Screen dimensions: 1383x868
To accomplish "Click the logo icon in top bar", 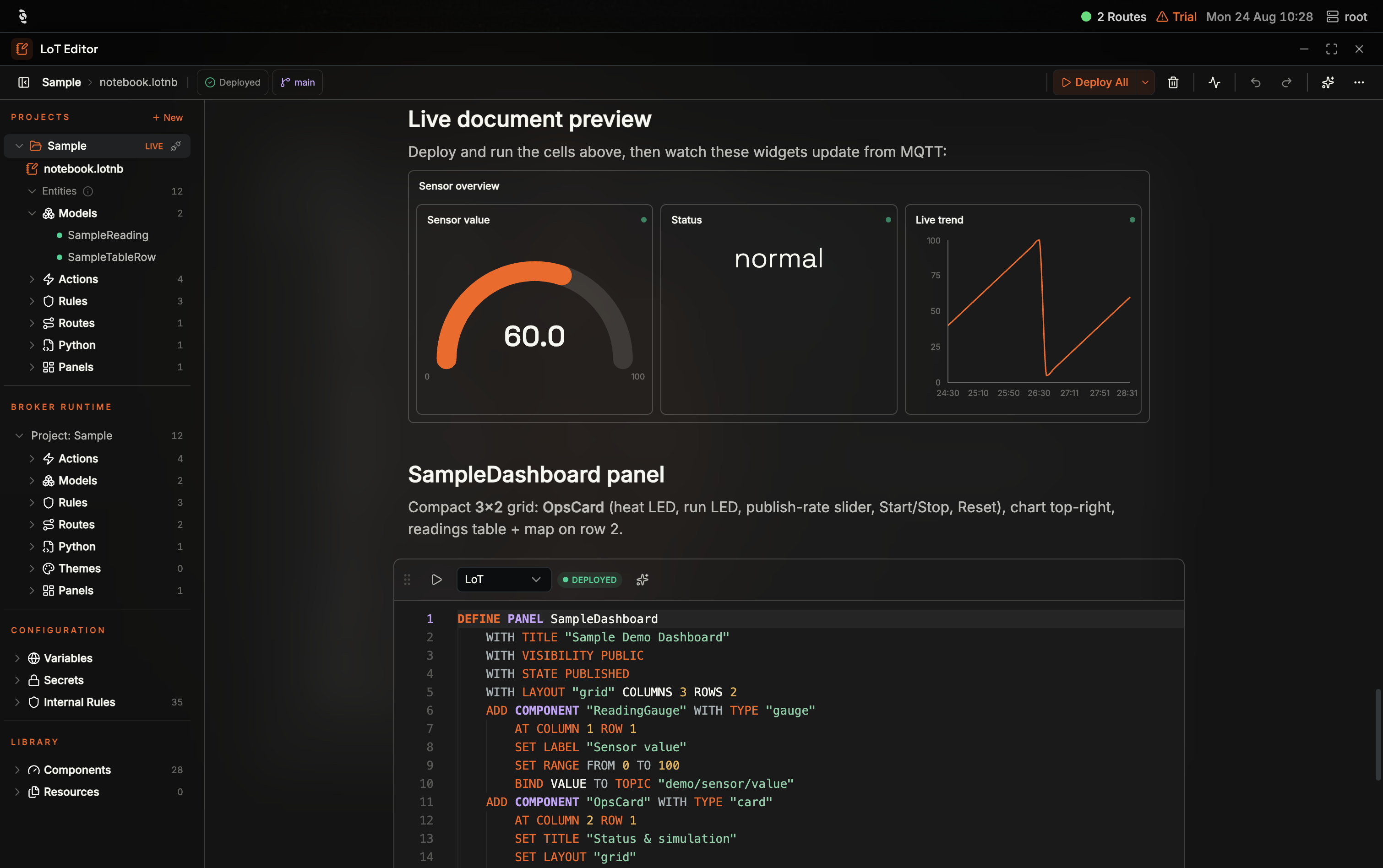I will 22,16.
